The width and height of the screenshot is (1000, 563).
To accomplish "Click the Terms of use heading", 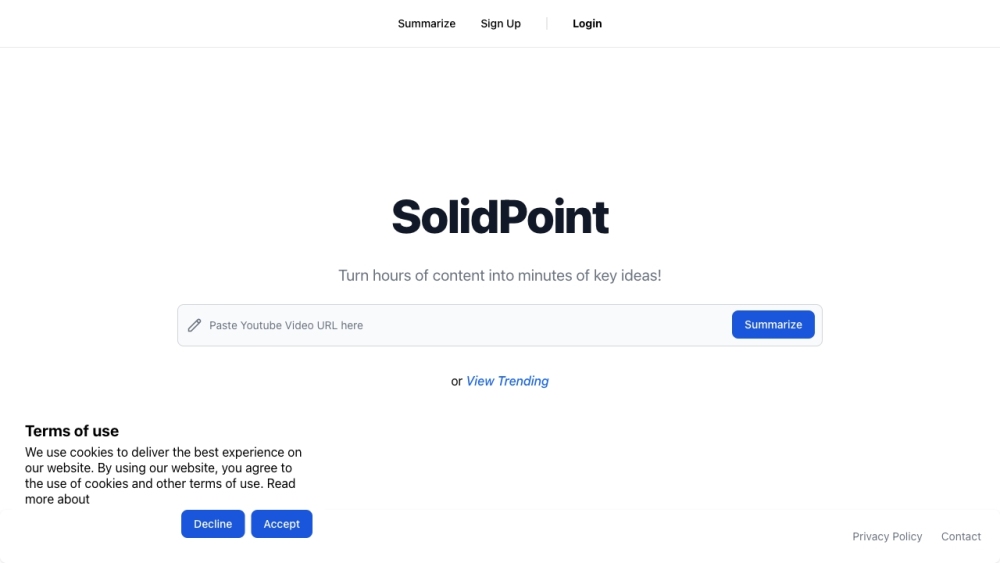I will (x=72, y=431).
